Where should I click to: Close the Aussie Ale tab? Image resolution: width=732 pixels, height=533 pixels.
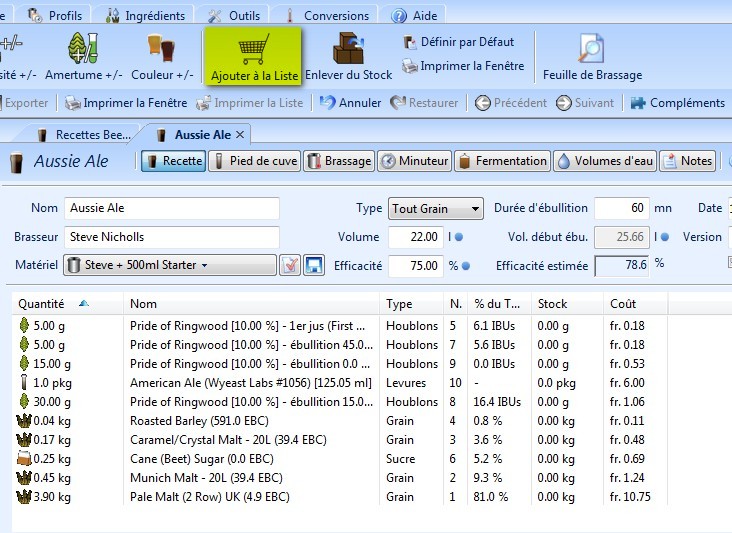[x=240, y=135]
